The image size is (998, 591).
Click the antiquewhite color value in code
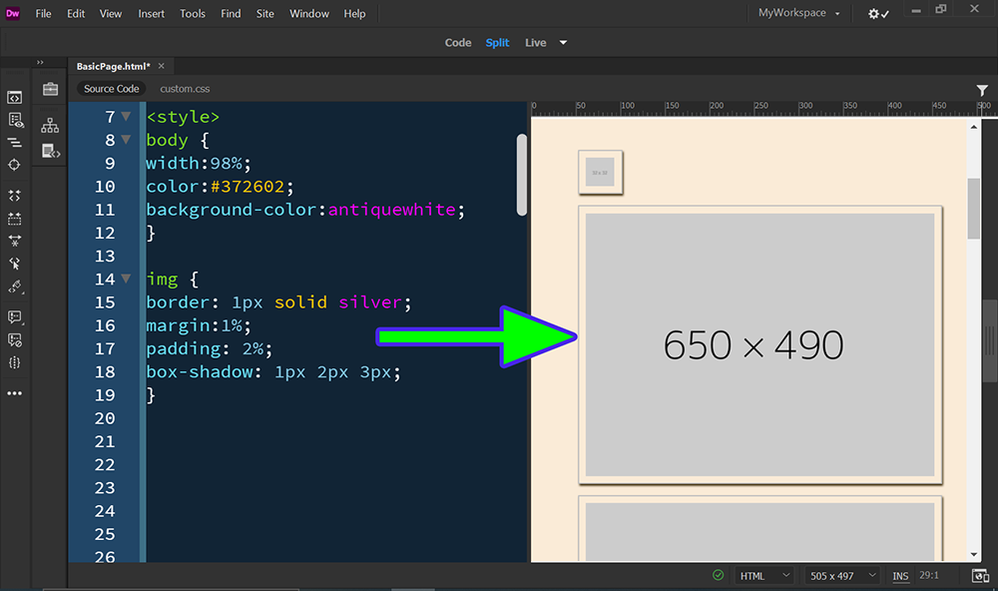click(x=392, y=209)
